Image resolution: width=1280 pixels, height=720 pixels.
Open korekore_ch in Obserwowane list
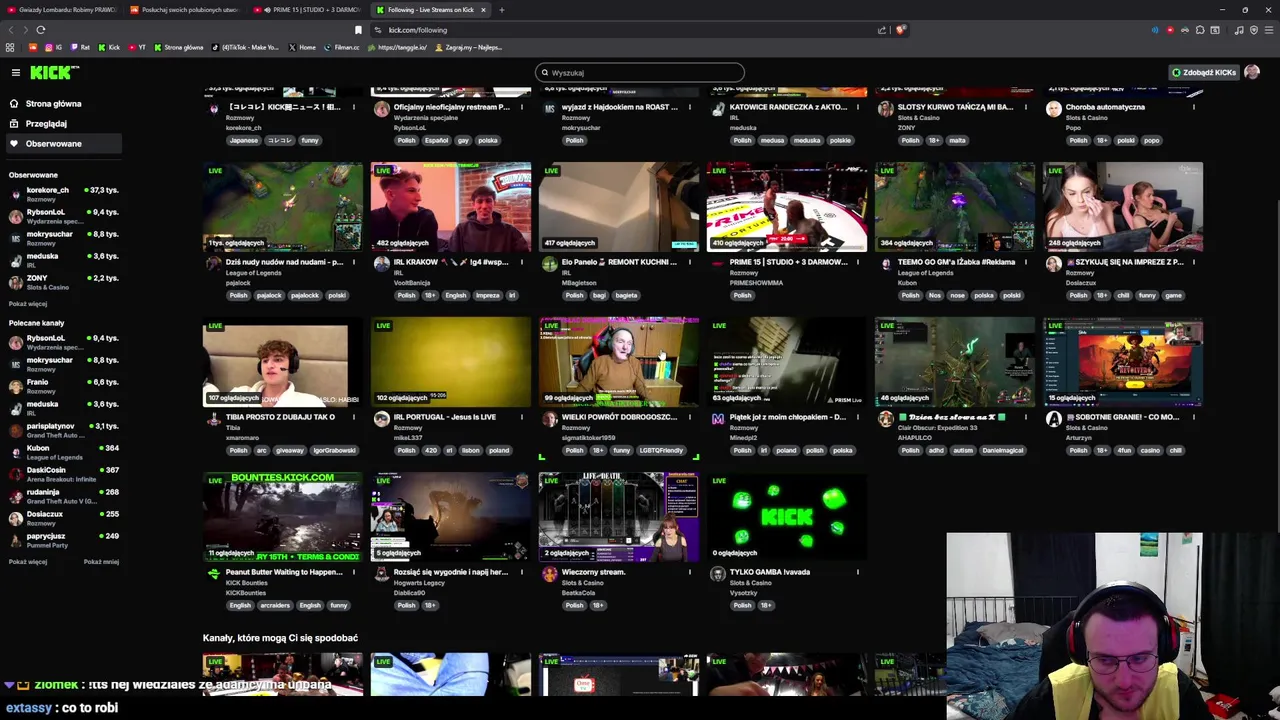pyautogui.click(x=64, y=194)
